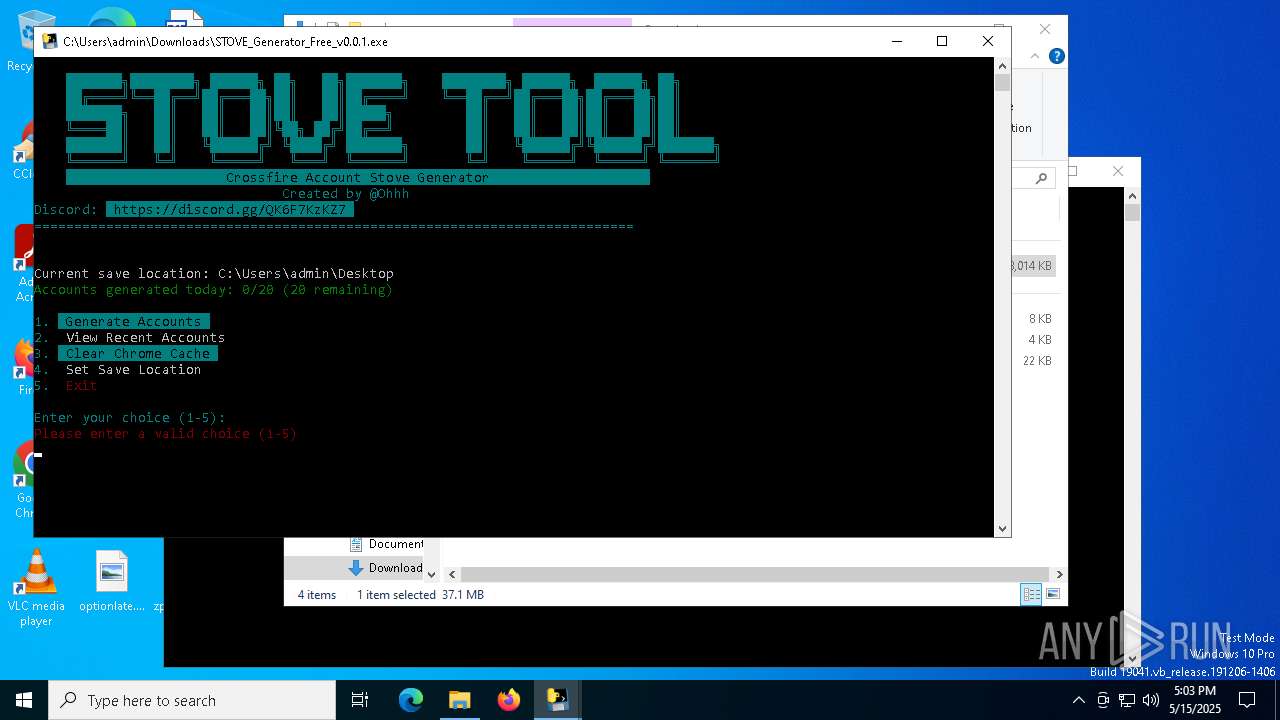Screen dimensions: 1280x720
Task: Click the network icon in the system tray
Action: click(x=1127, y=700)
